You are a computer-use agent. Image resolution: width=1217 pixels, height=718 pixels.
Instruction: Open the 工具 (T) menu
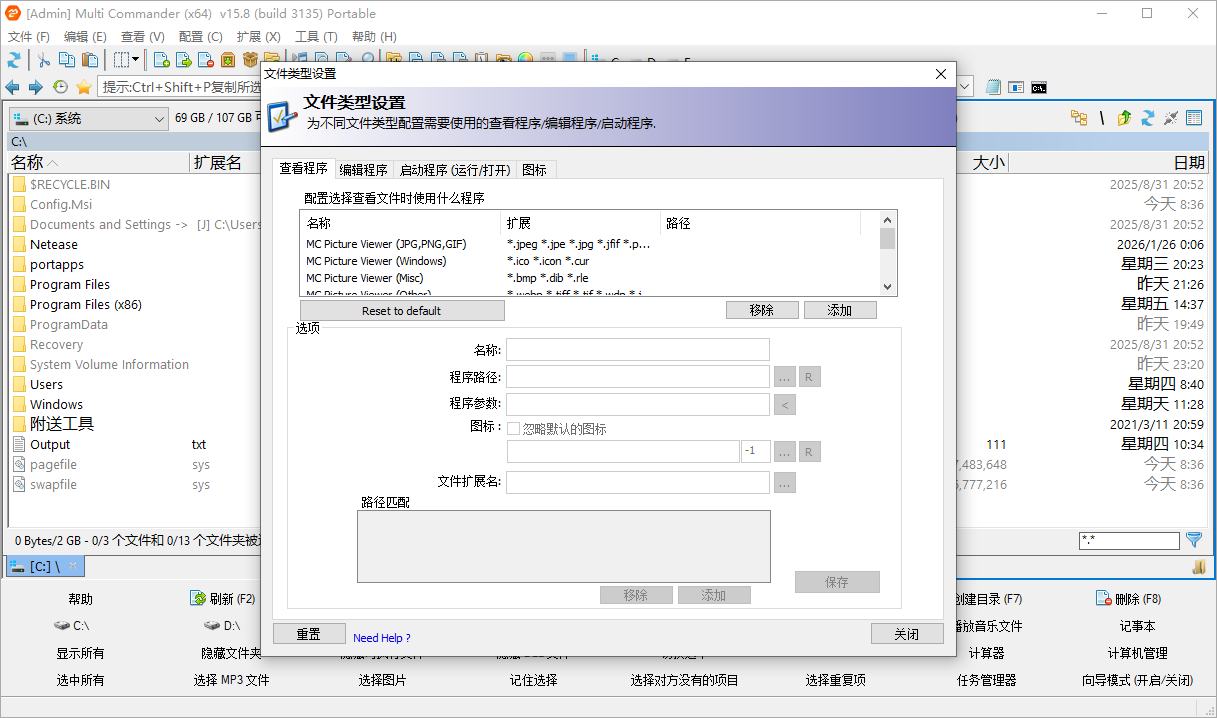316,36
